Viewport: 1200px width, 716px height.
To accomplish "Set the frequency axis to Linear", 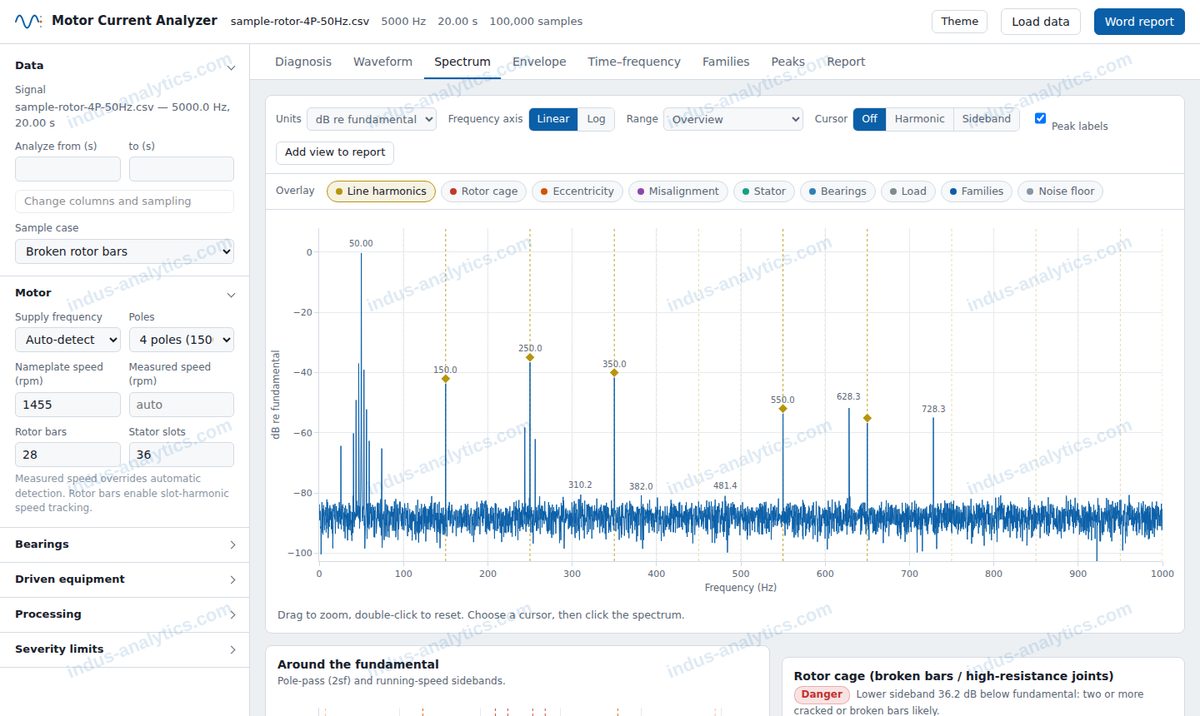I will (x=553, y=119).
